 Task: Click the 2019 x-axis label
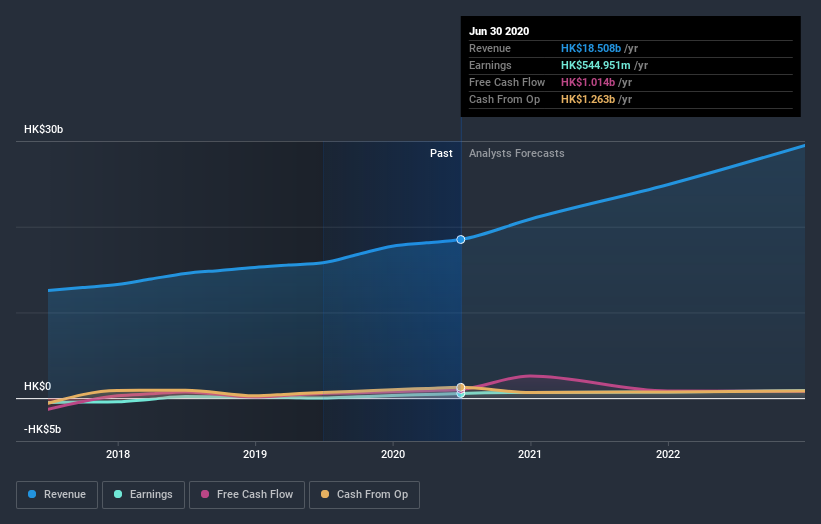point(255,454)
